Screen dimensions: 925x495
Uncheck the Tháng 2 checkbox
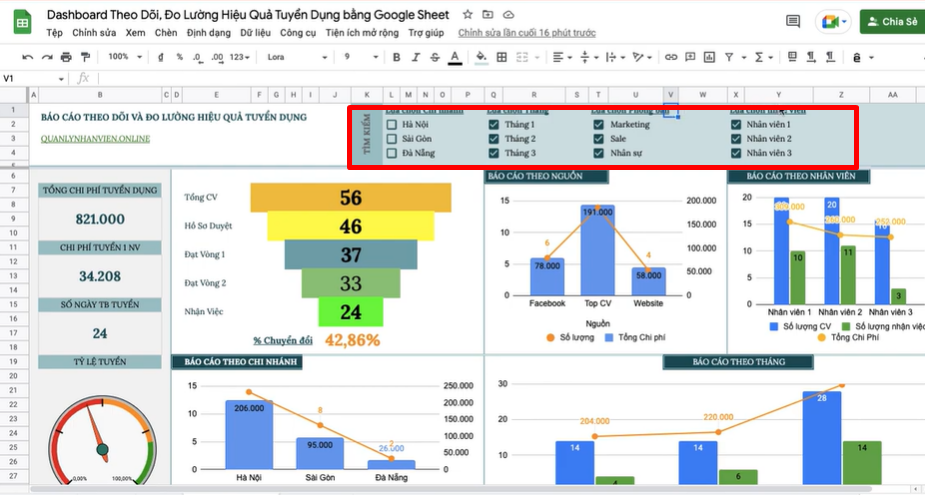[494, 139]
